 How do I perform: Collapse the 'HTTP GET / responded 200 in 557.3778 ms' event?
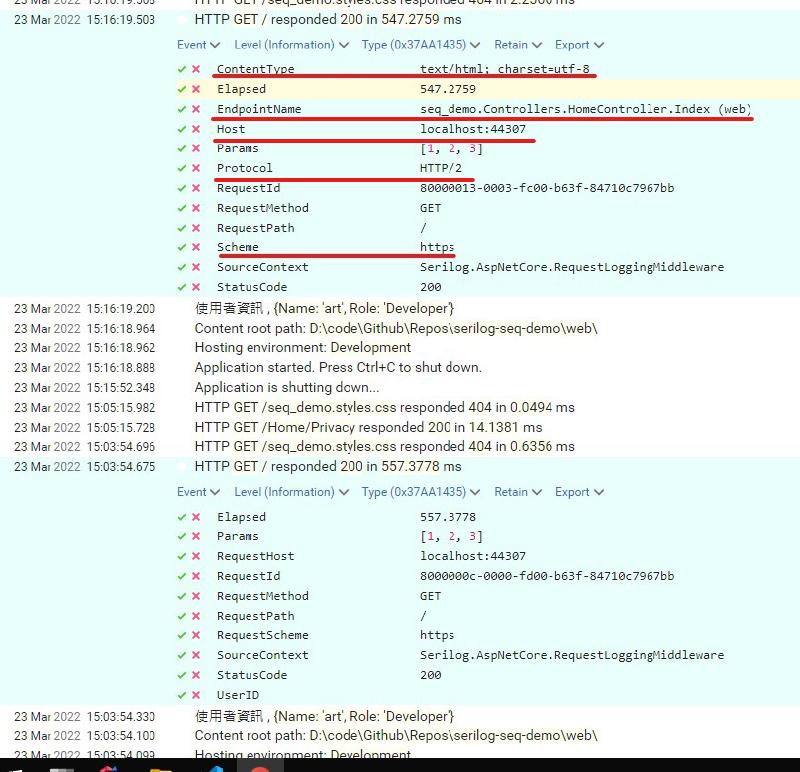click(328, 467)
